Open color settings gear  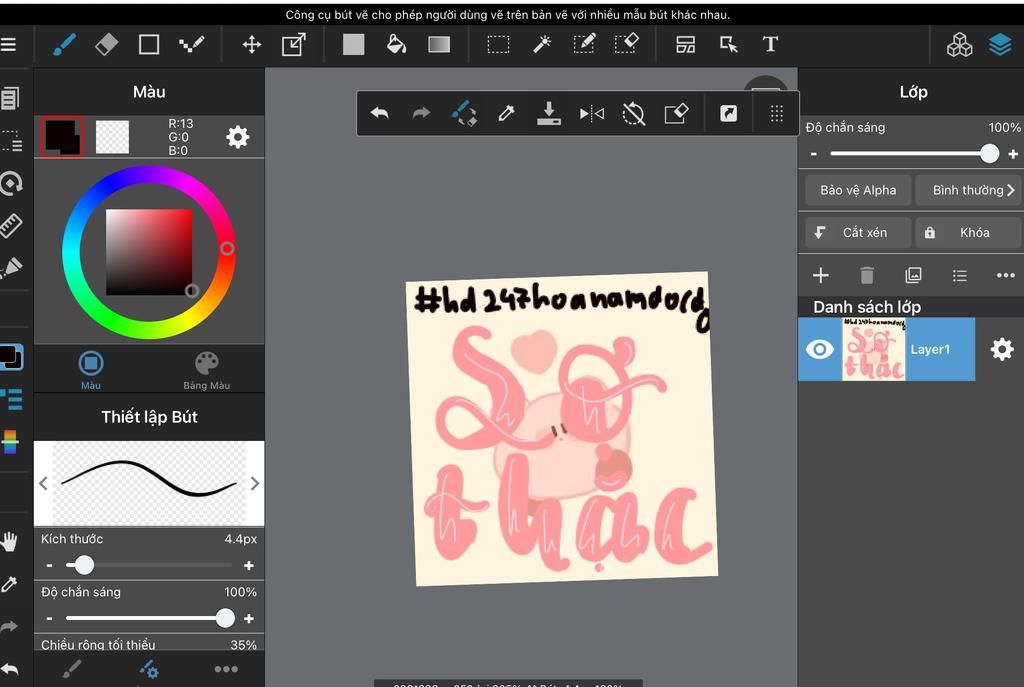(238, 136)
